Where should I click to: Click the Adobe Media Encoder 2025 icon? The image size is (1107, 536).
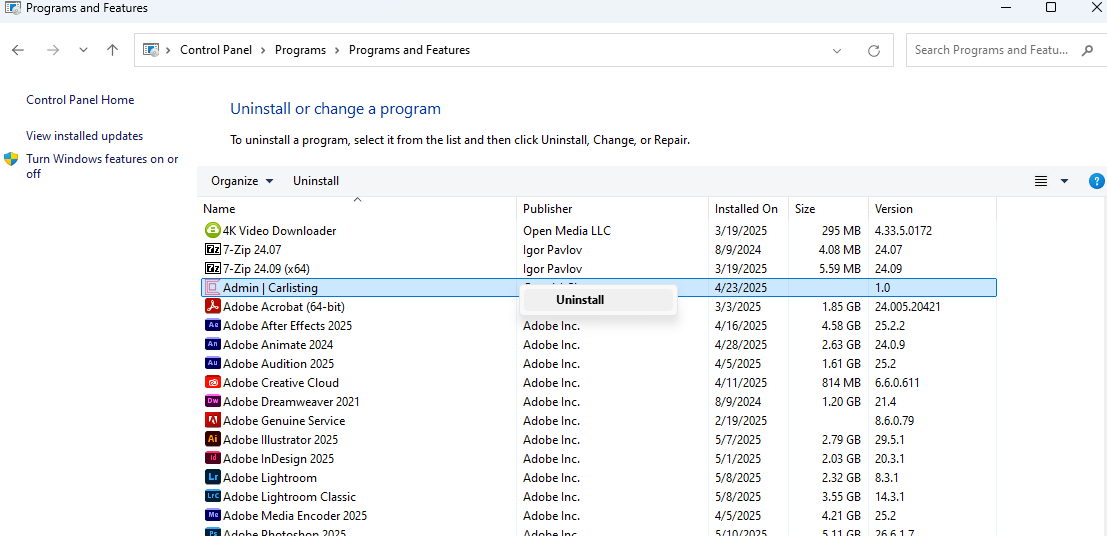pos(212,516)
